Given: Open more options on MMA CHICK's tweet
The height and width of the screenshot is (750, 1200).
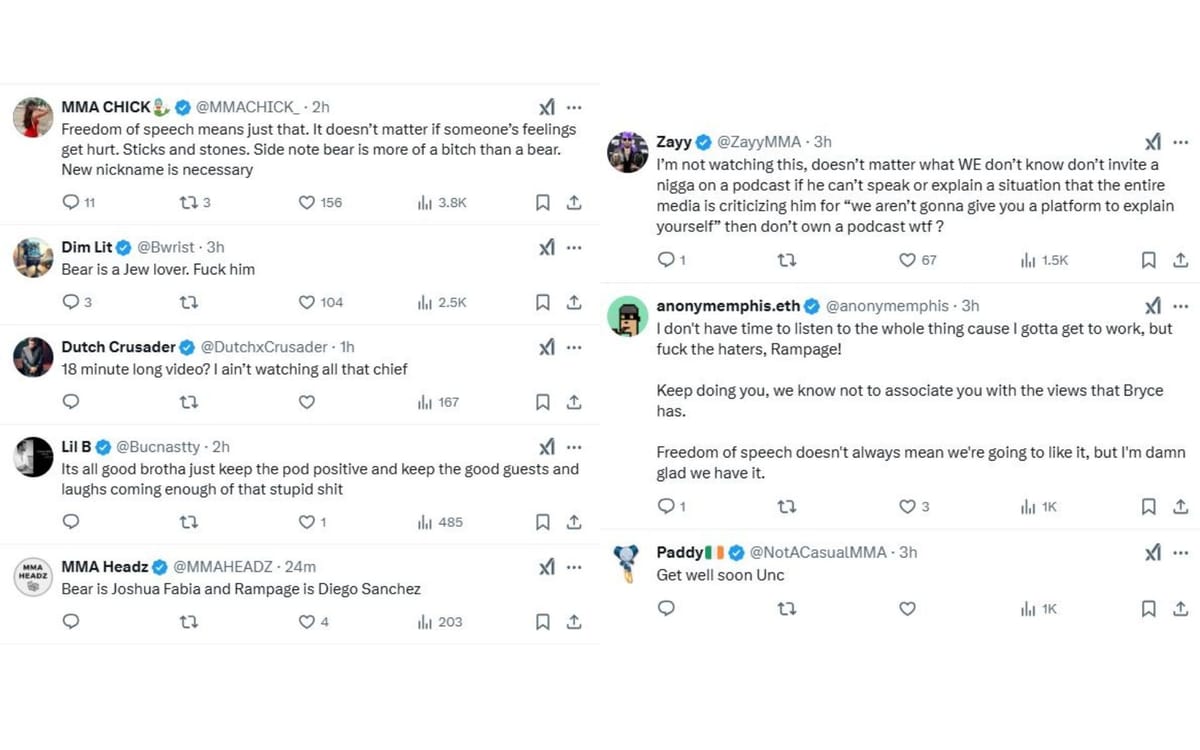Looking at the screenshot, I should (x=574, y=107).
